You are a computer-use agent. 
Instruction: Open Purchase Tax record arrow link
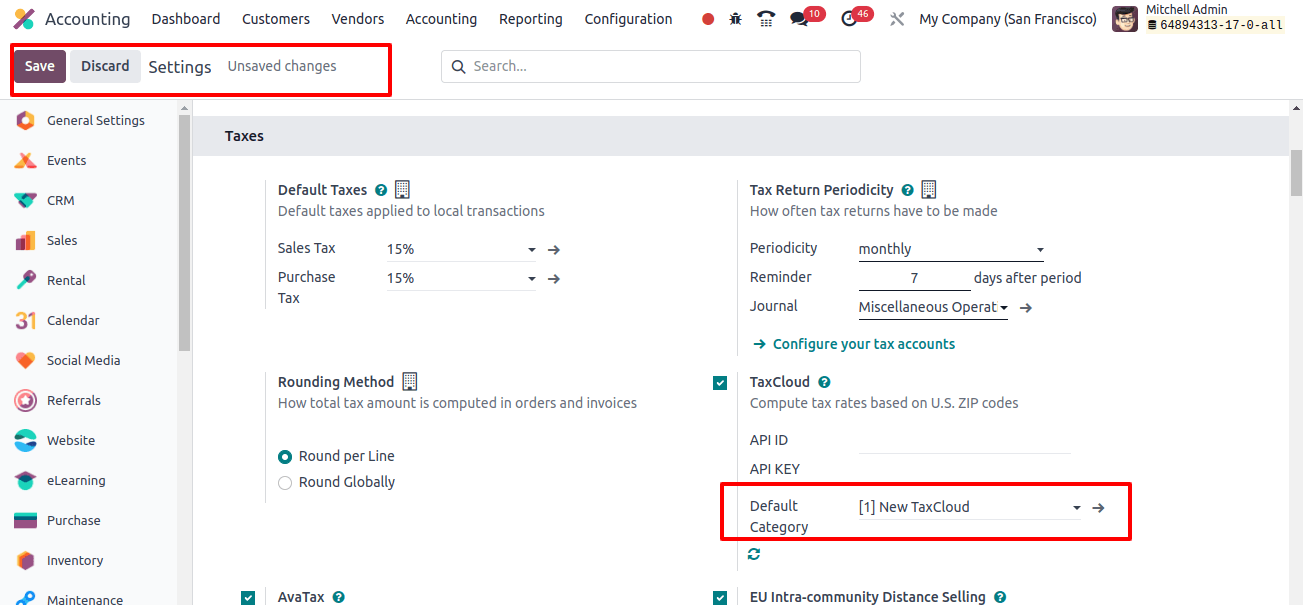(x=554, y=279)
